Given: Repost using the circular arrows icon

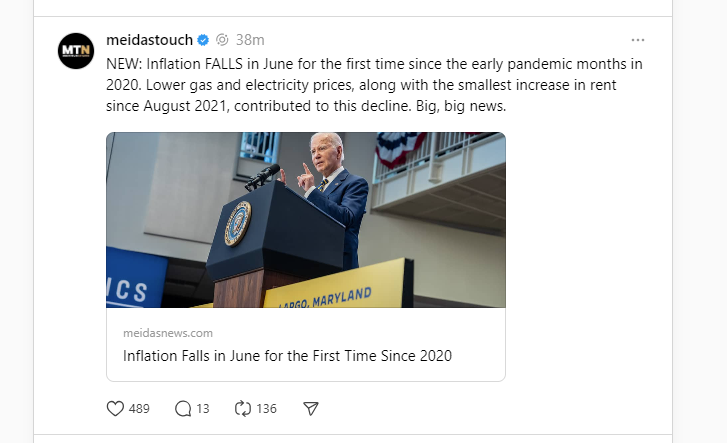Looking at the screenshot, I should (x=242, y=408).
